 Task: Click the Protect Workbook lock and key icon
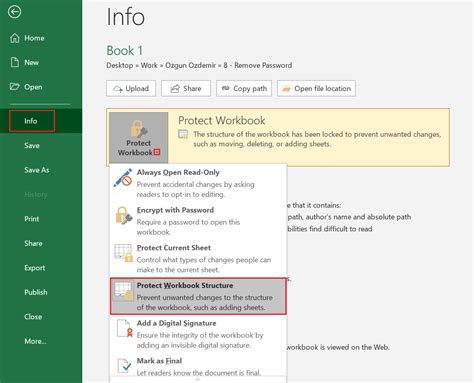[139, 129]
